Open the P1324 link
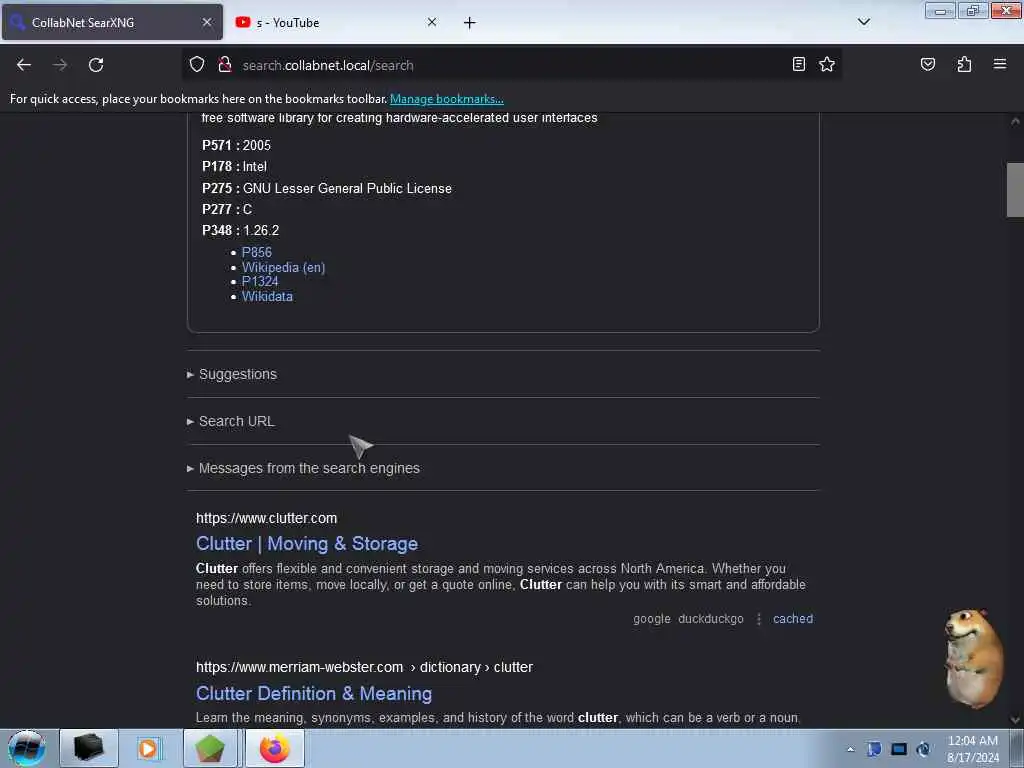The image size is (1024, 768). (x=260, y=281)
